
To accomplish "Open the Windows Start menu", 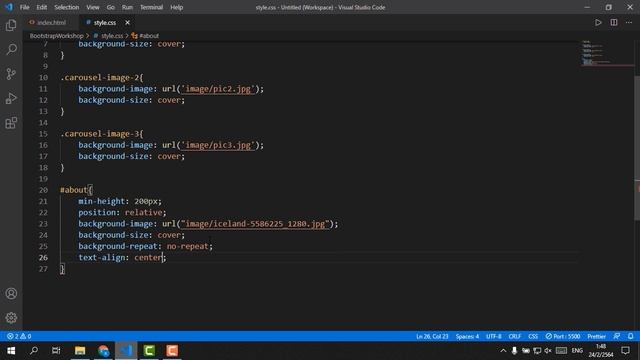I will click(11, 351).
